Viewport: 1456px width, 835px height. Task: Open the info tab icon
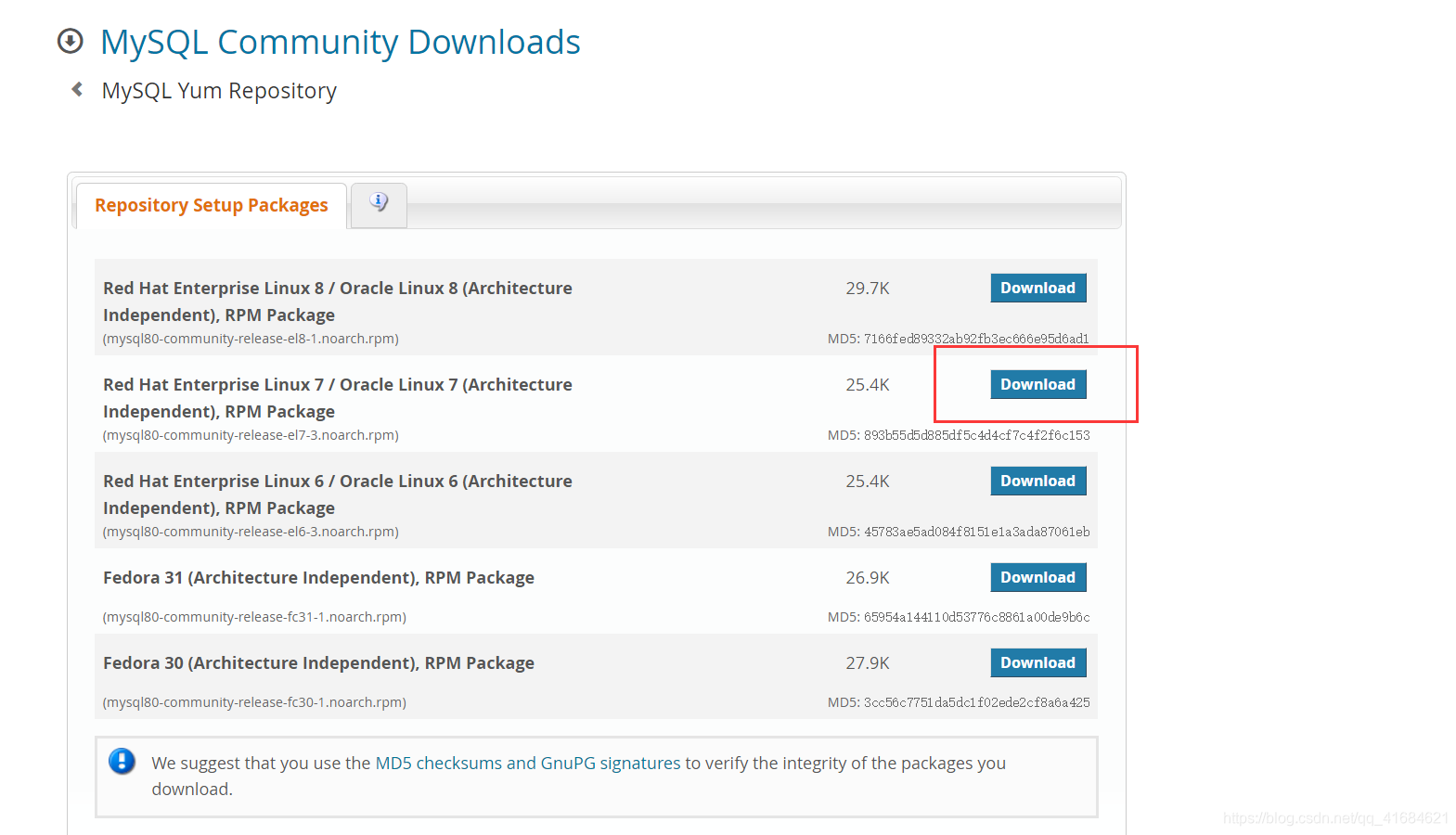[x=379, y=202]
